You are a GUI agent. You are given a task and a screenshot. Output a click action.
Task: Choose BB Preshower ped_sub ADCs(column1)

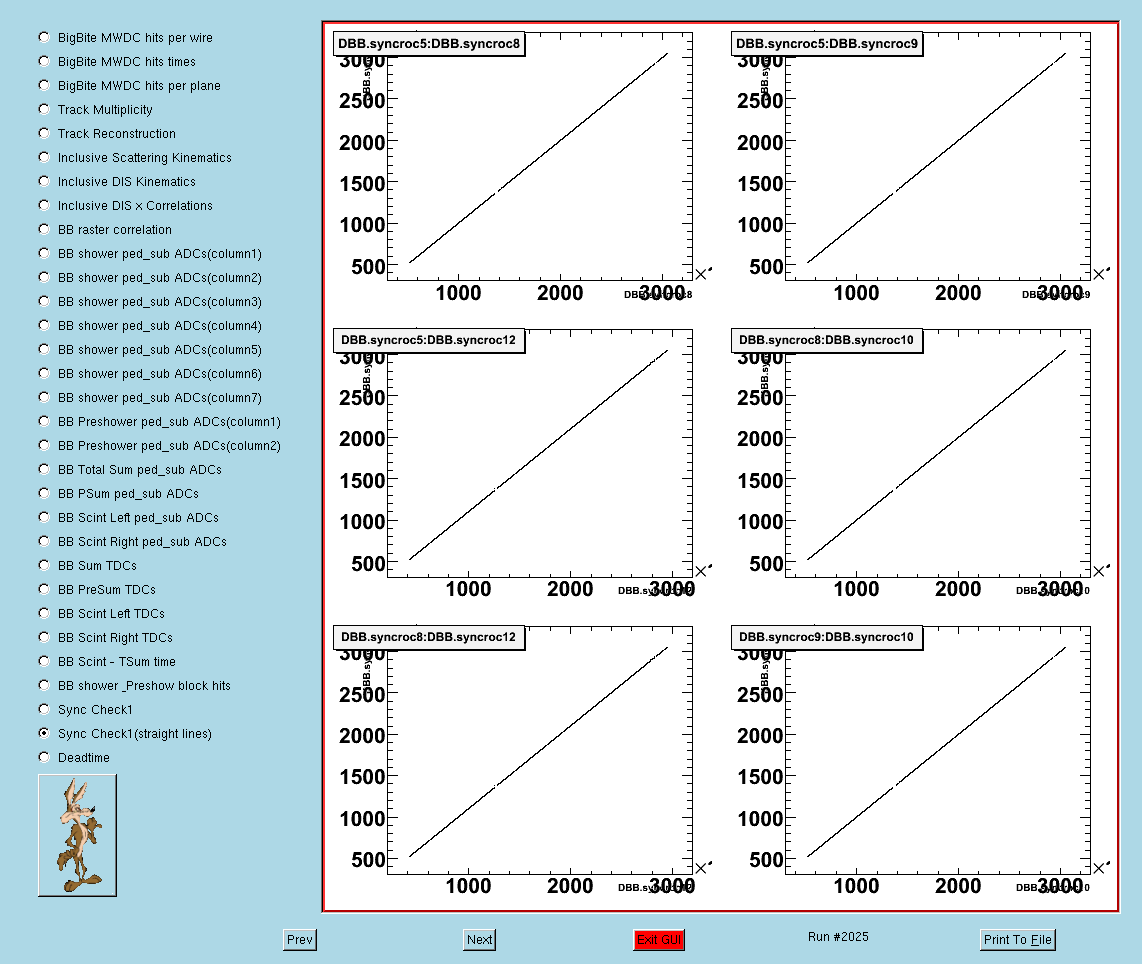[44, 422]
